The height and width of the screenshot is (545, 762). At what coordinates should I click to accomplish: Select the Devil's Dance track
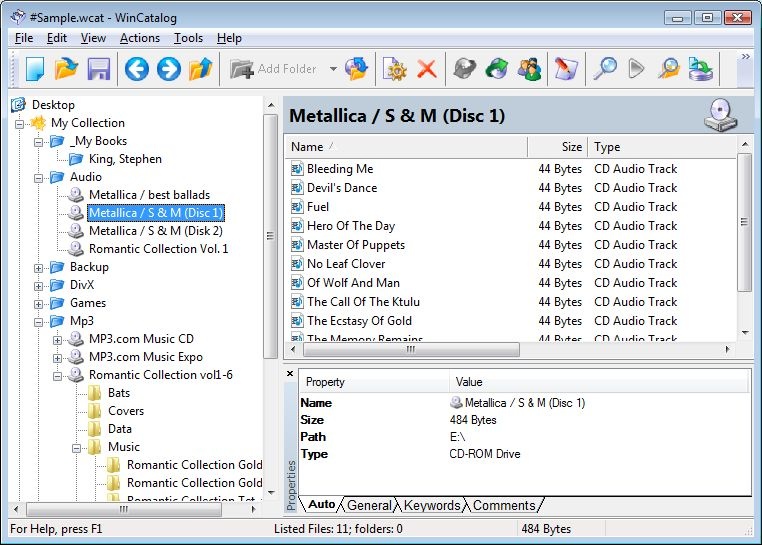(x=342, y=188)
